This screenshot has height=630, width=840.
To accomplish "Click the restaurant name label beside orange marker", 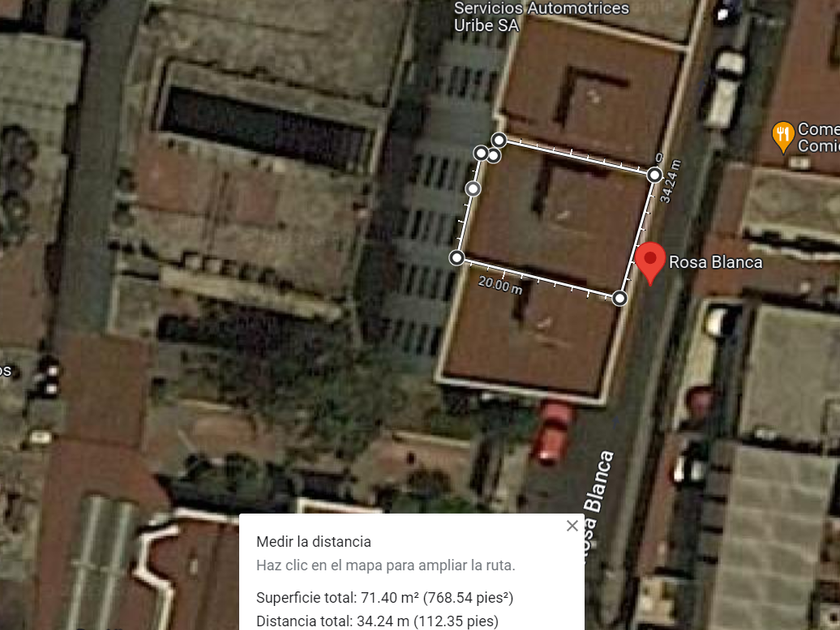I will coord(819,137).
